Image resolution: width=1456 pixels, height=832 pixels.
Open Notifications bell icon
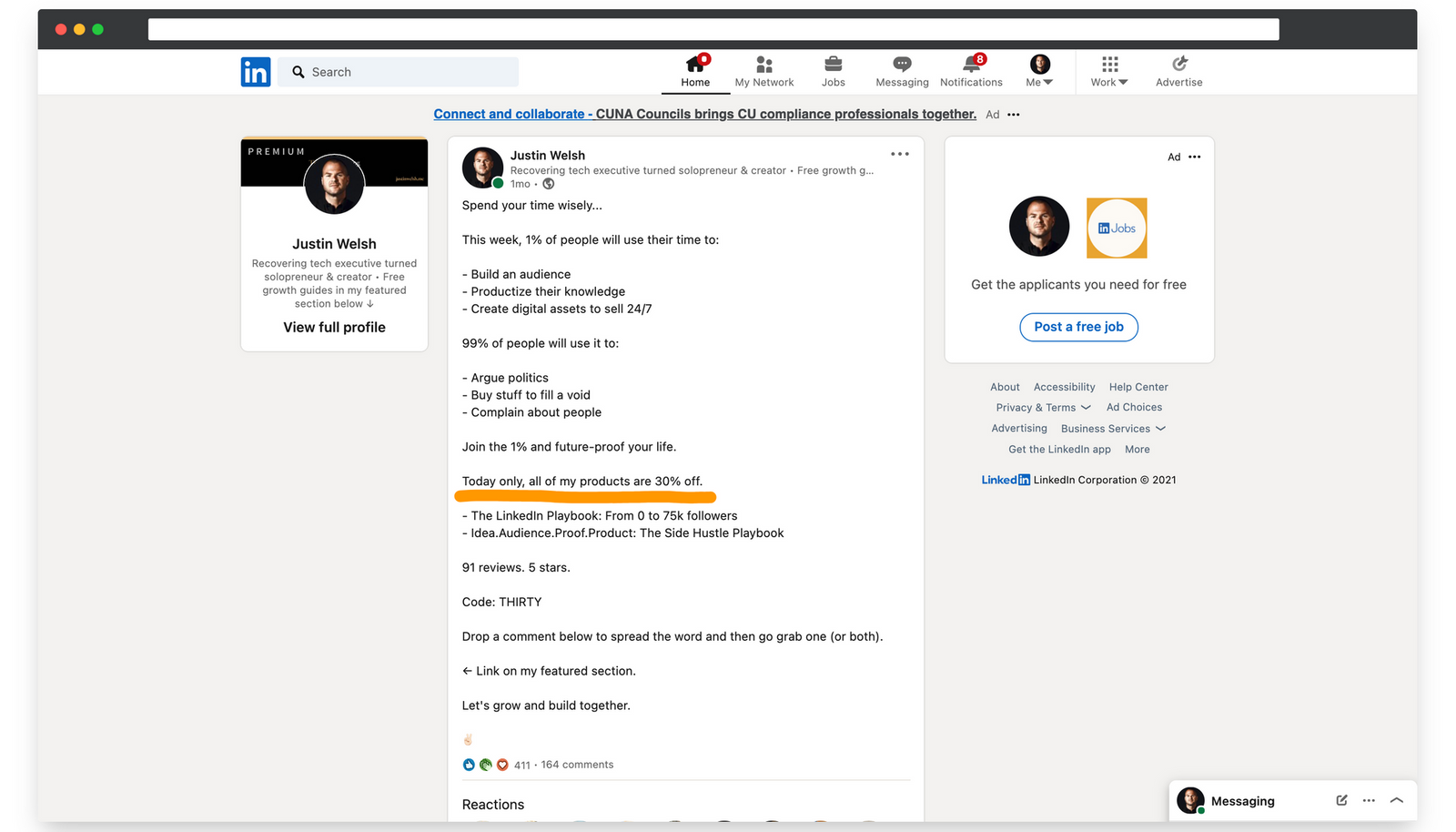[972, 64]
